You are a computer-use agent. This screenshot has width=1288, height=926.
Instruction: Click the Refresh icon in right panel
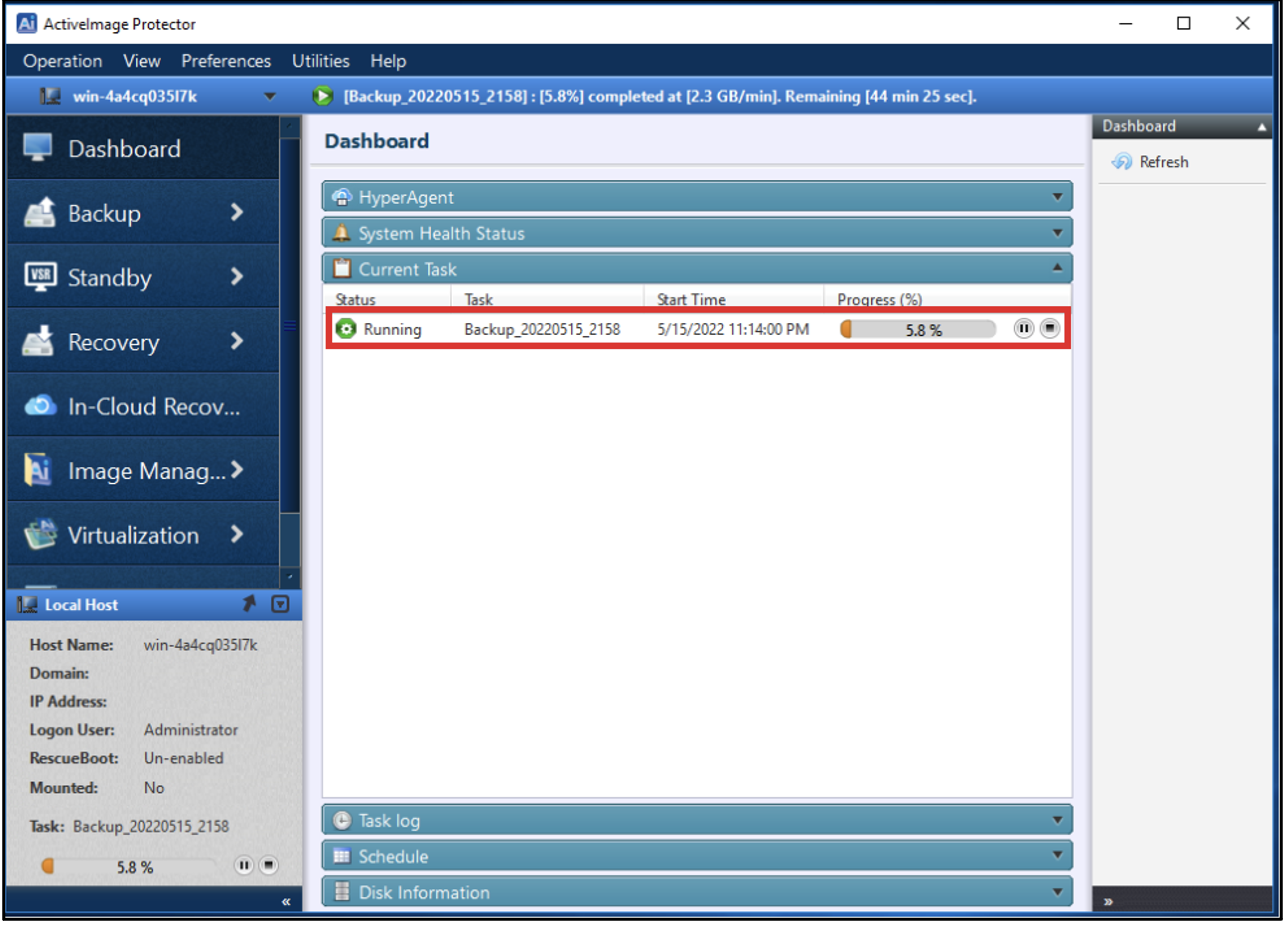pos(1122,162)
